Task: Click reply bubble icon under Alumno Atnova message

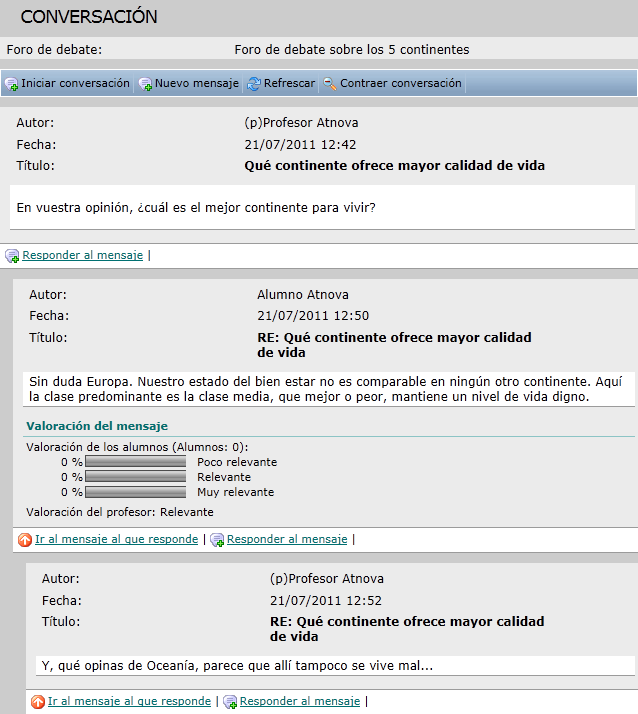Action: pyautogui.click(x=217, y=540)
